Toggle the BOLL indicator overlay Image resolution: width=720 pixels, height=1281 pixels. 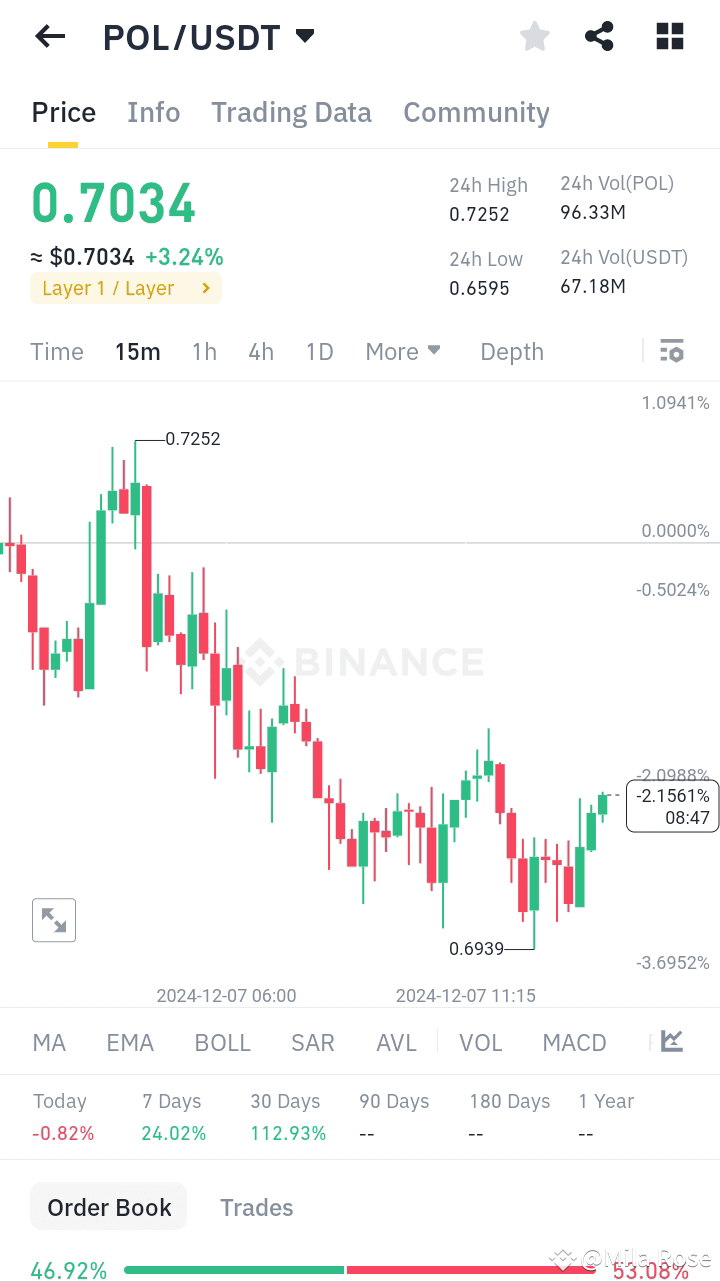pos(222,1042)
